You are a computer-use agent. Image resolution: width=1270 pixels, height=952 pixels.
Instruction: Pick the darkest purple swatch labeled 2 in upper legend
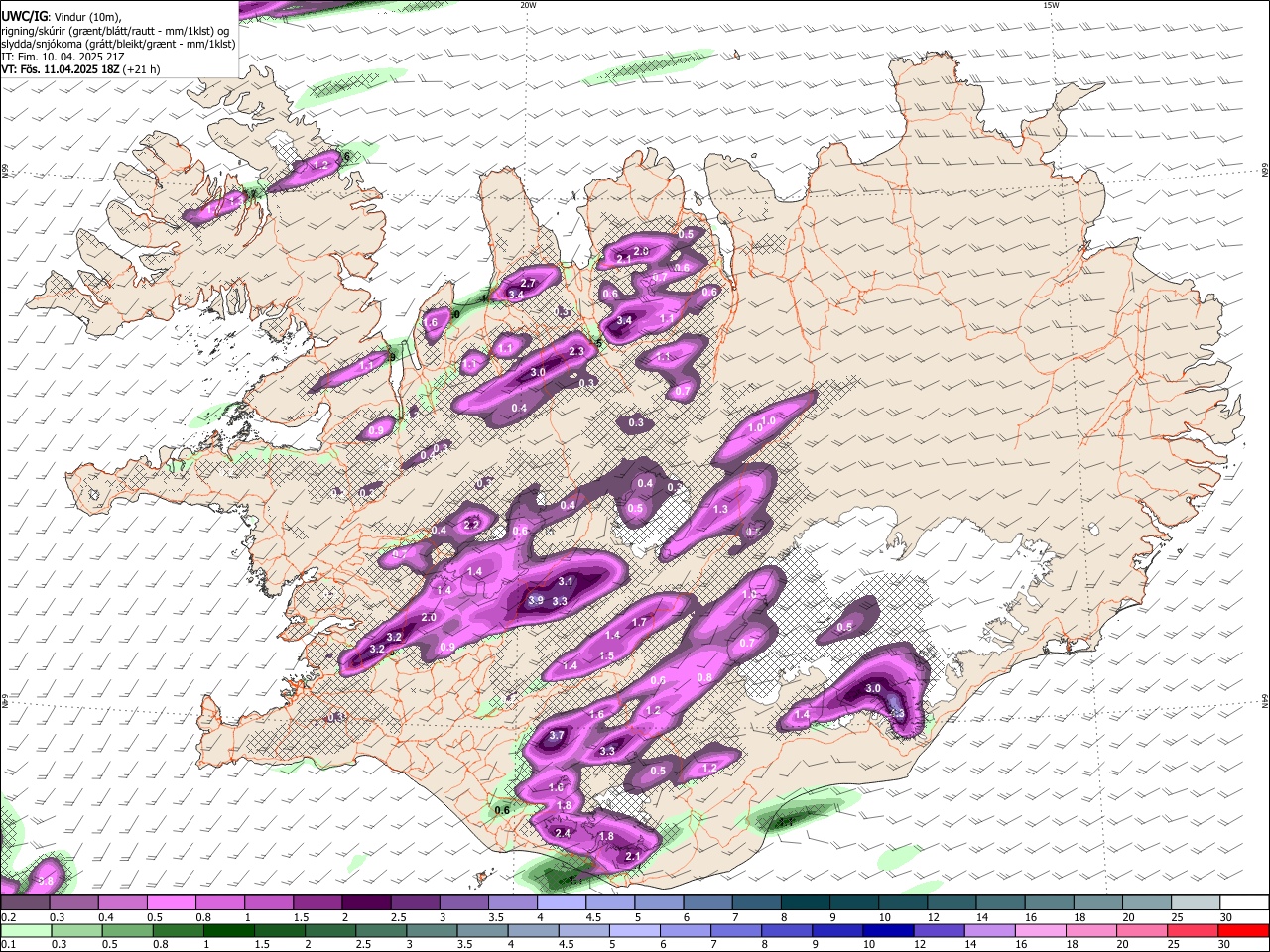366,903
